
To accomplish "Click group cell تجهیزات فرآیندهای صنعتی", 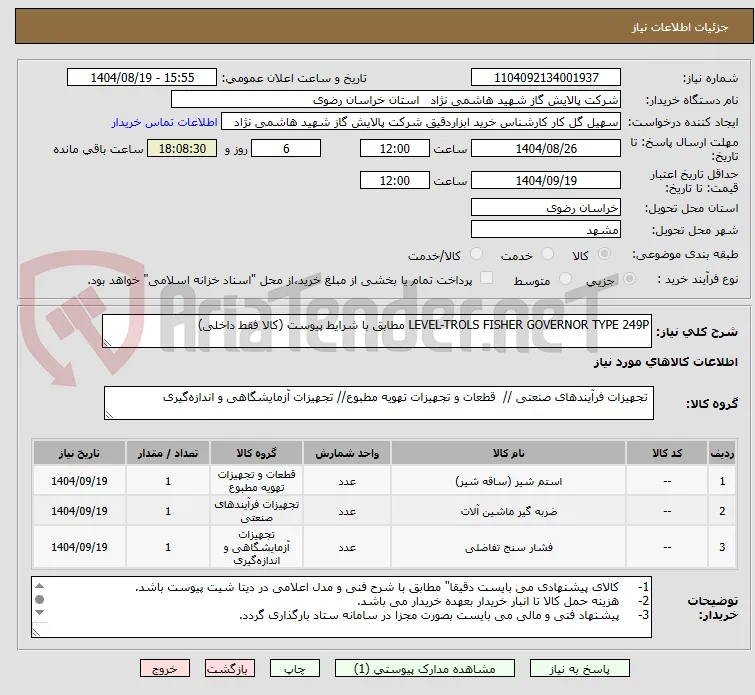I will pos(257,511).
